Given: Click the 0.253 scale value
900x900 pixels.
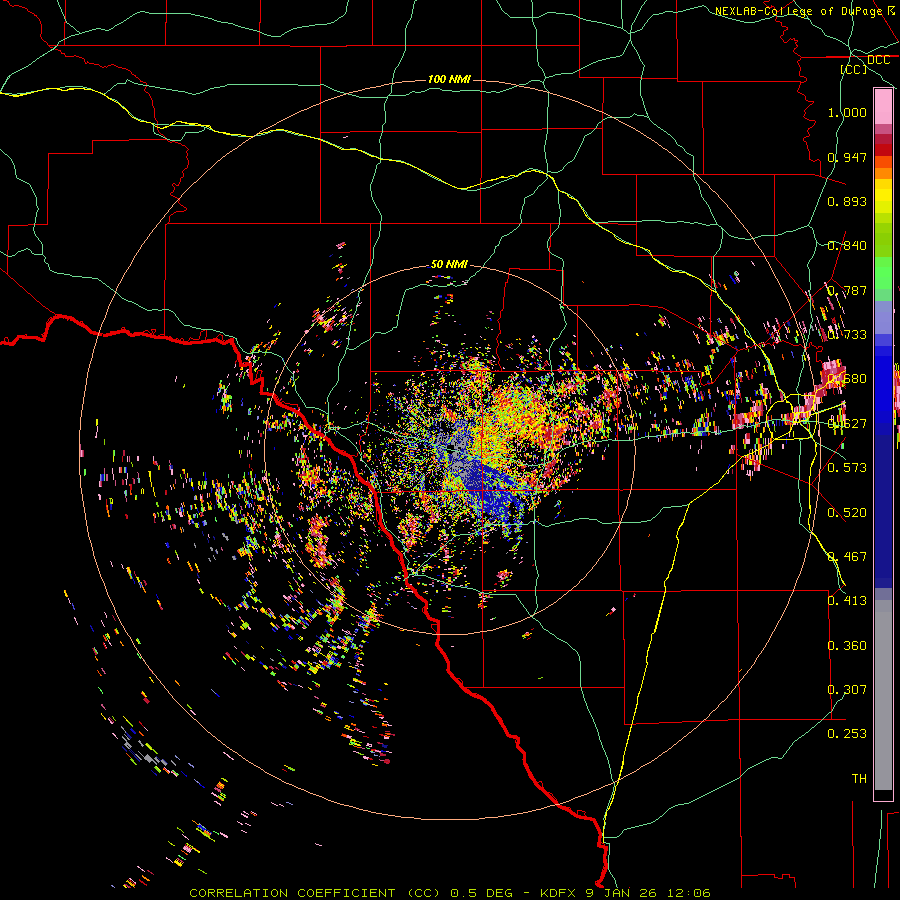Looking at the screenshot, I should (847, 734).
